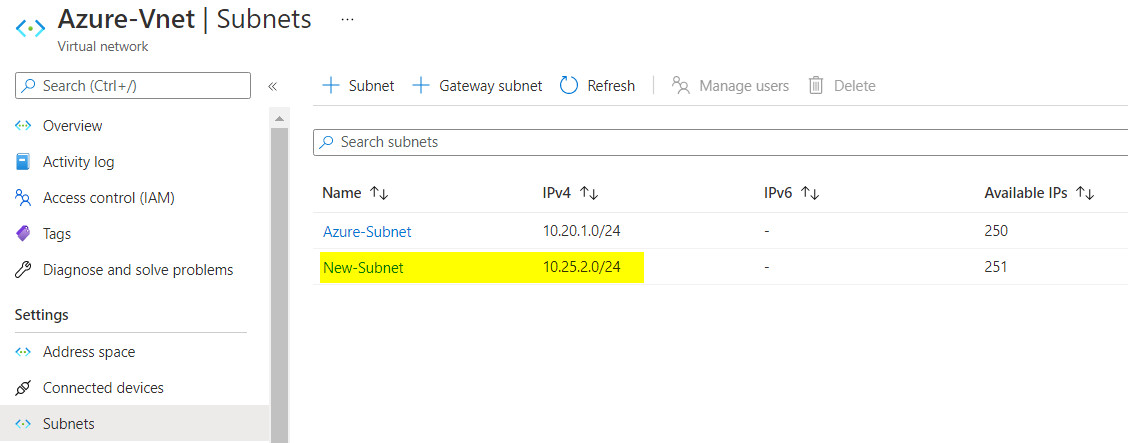The width and height of the screenshot is (1128, 443).
Task: Click the 251 available IPs value
Action: click(996, 268)
